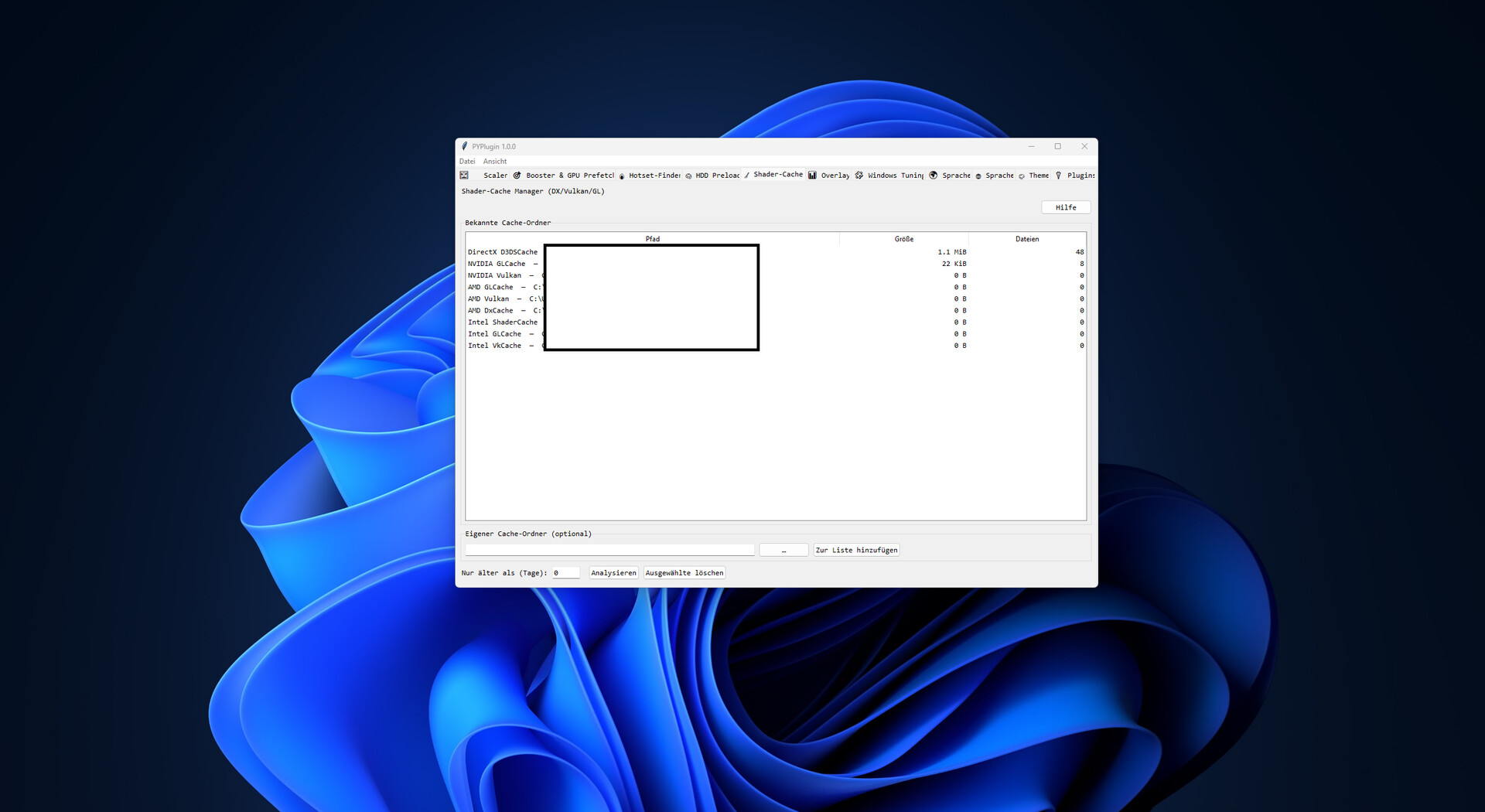
Task: Select the Scaler tab icon
Action: click(464, 176)
